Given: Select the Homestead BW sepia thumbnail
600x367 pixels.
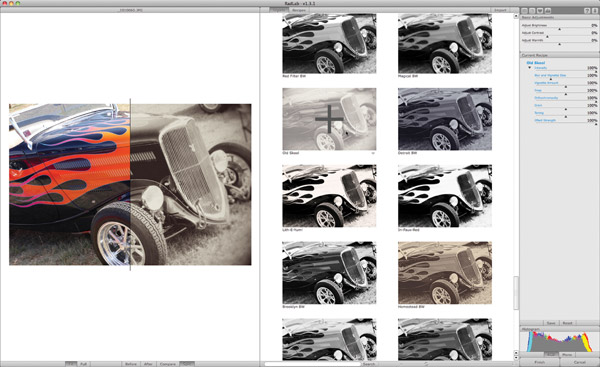Looking at the screenshot, I should (445, 272).
